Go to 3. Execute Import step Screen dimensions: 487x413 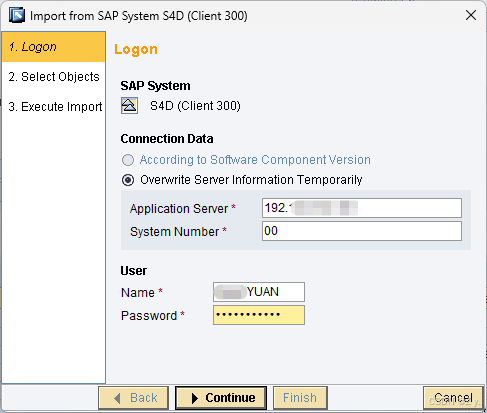pyautogui.click(x=54, y=107)
